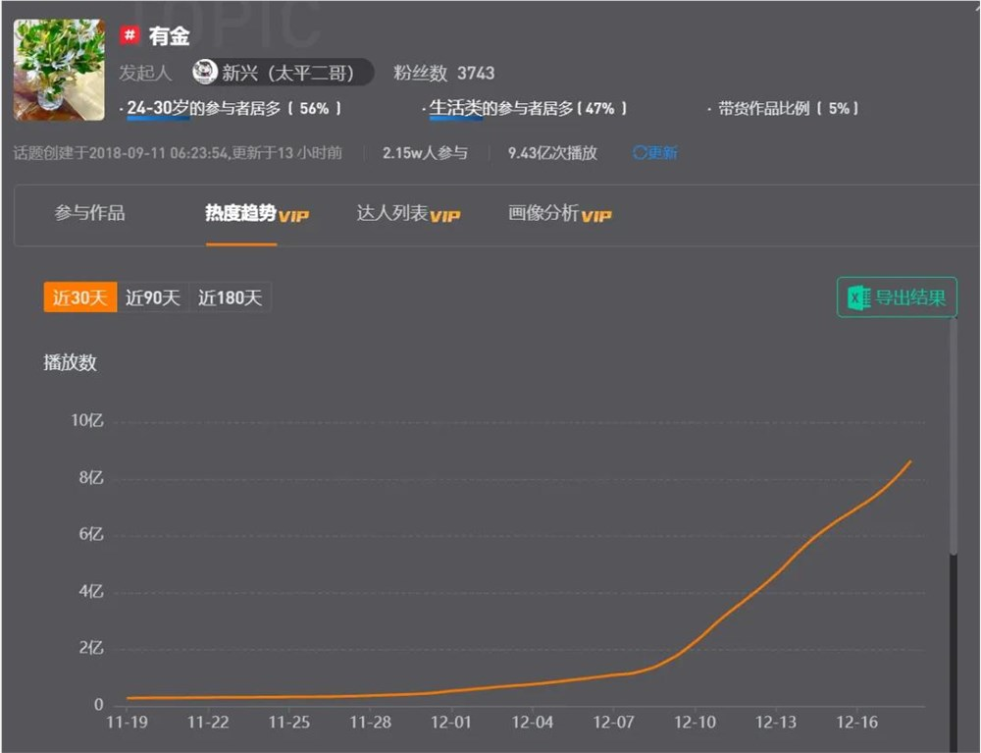The image size is (981, 753).
Task: Click the 更新 refresh link
Action: (655, 153)
